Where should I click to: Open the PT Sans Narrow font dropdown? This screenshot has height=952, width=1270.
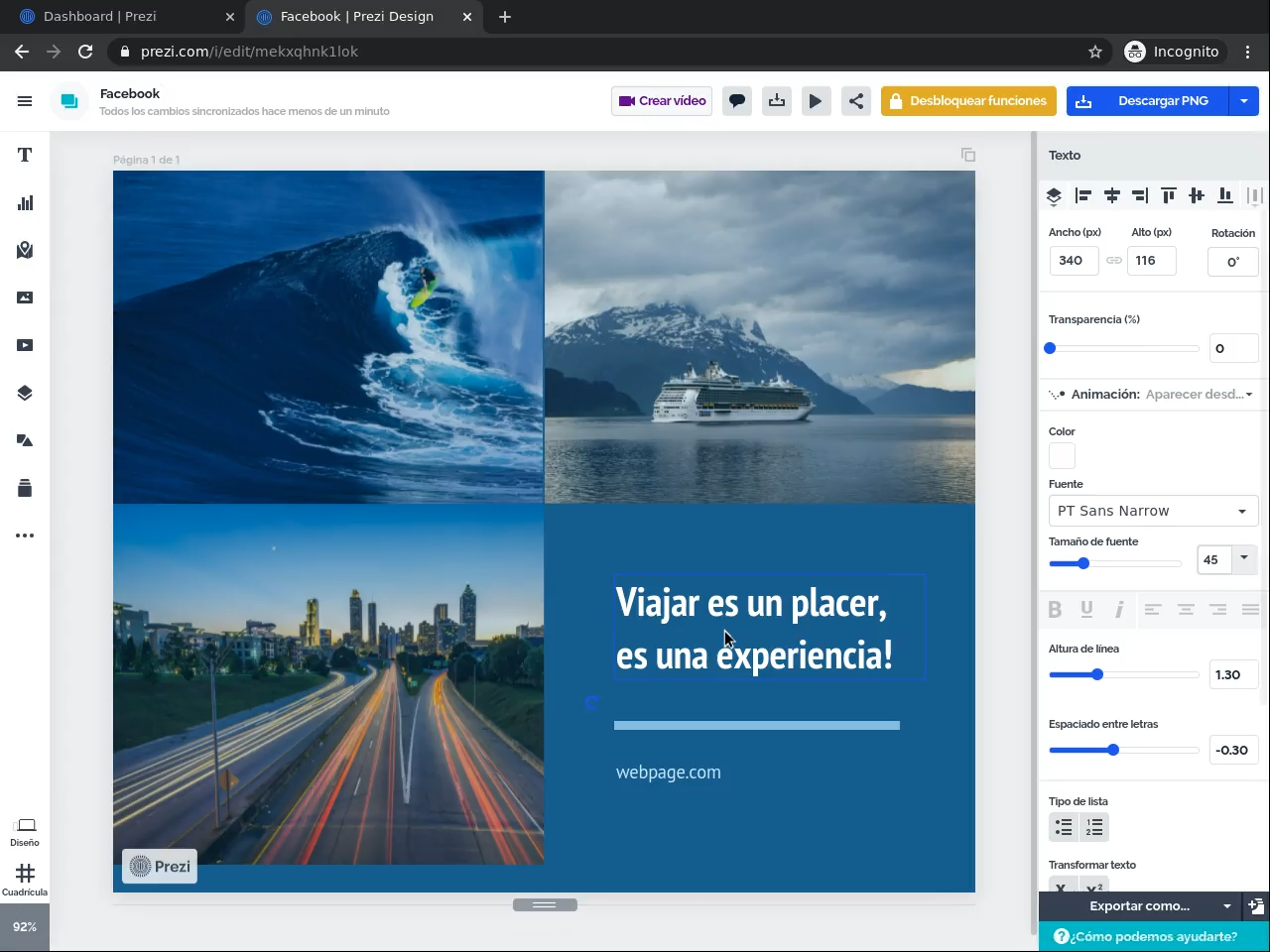pyautogui.click(x=1152, y=511)
